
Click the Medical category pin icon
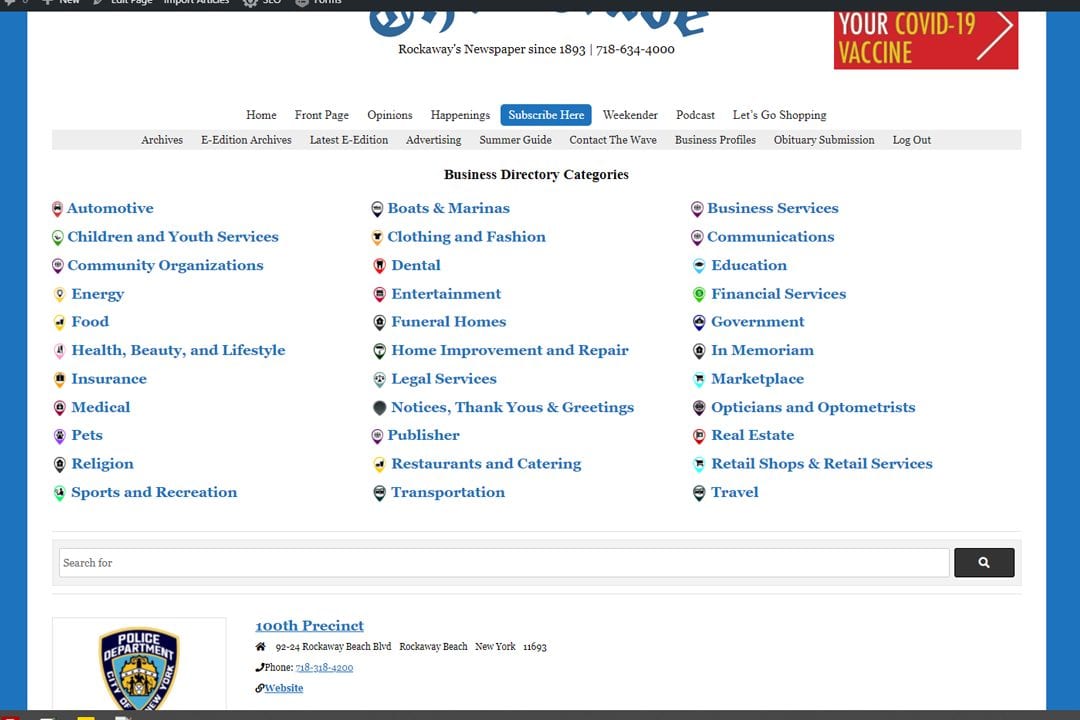point(59,408)
